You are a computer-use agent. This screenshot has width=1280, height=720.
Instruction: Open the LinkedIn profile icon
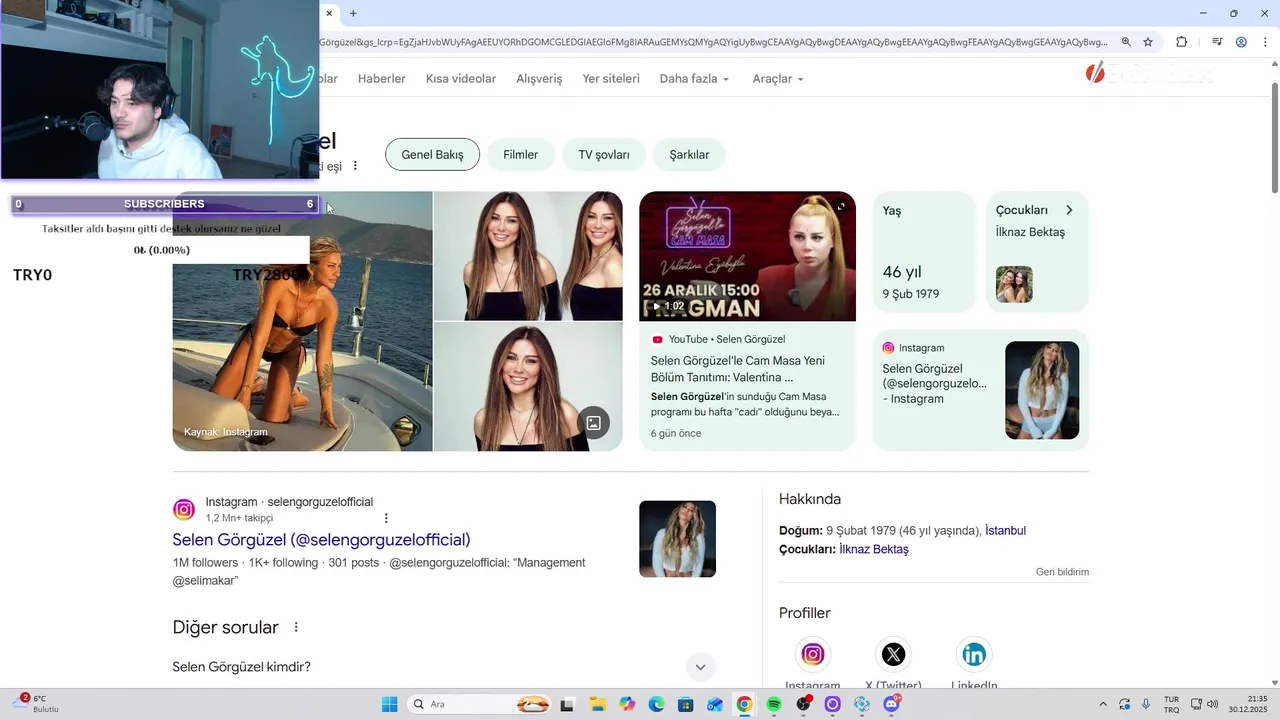coord(973,654)
